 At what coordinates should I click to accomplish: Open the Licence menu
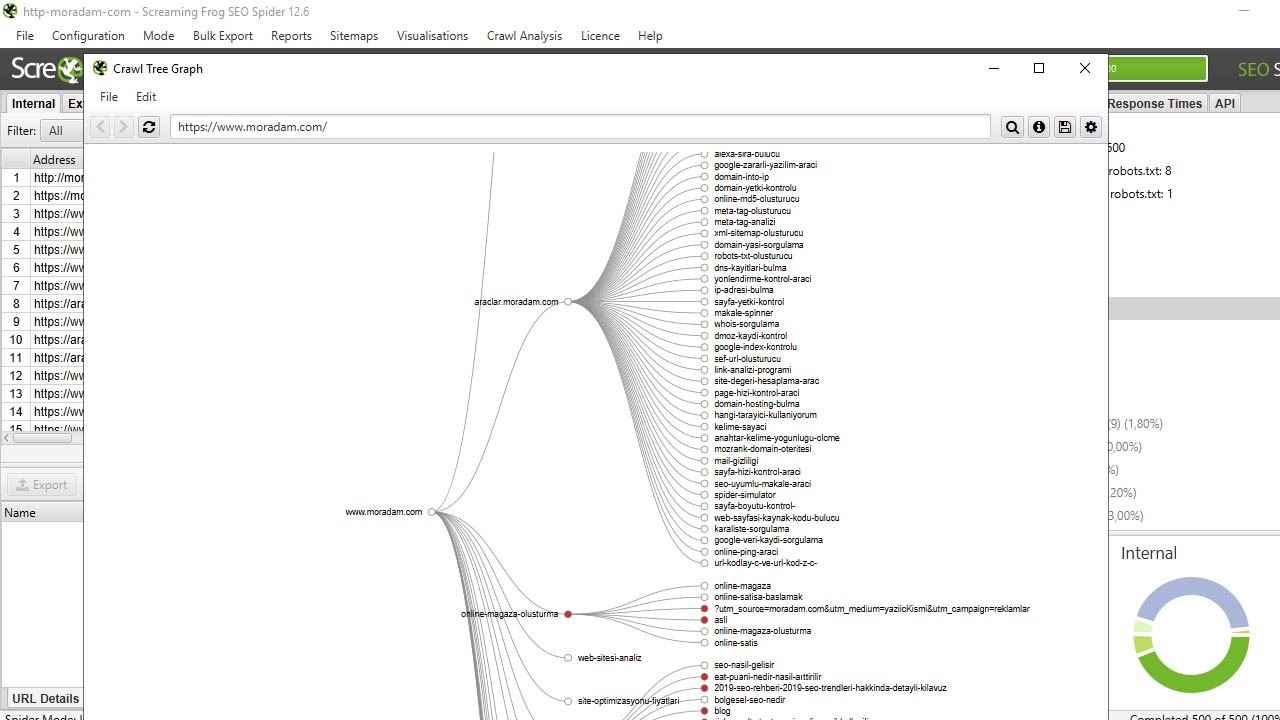pyautogui.click(x=600, y=35)
